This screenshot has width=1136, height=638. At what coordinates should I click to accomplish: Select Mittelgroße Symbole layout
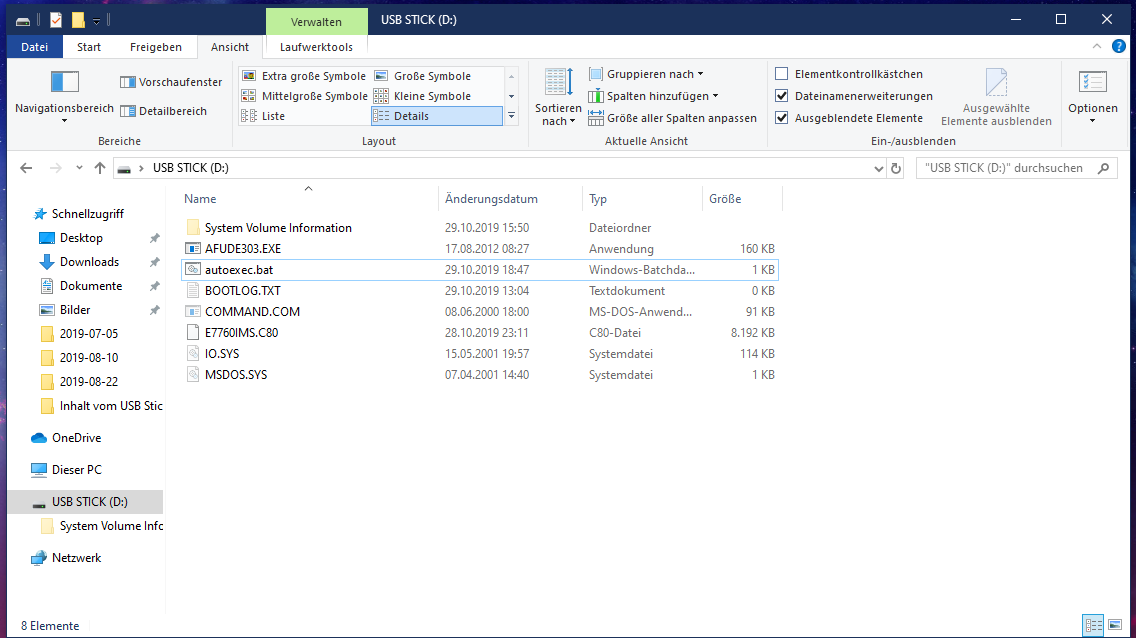point(305,96)
